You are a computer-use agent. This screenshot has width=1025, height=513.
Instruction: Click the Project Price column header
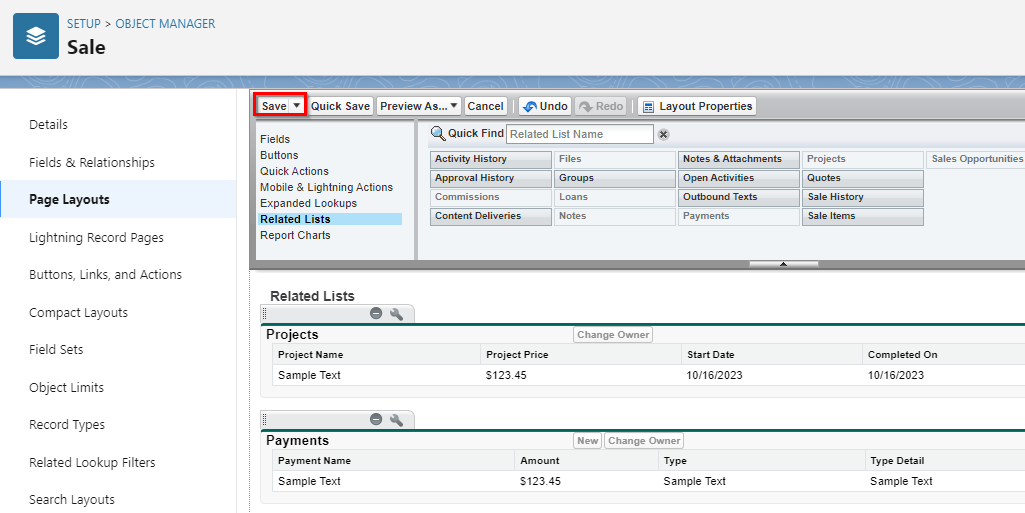coord(517,355)
